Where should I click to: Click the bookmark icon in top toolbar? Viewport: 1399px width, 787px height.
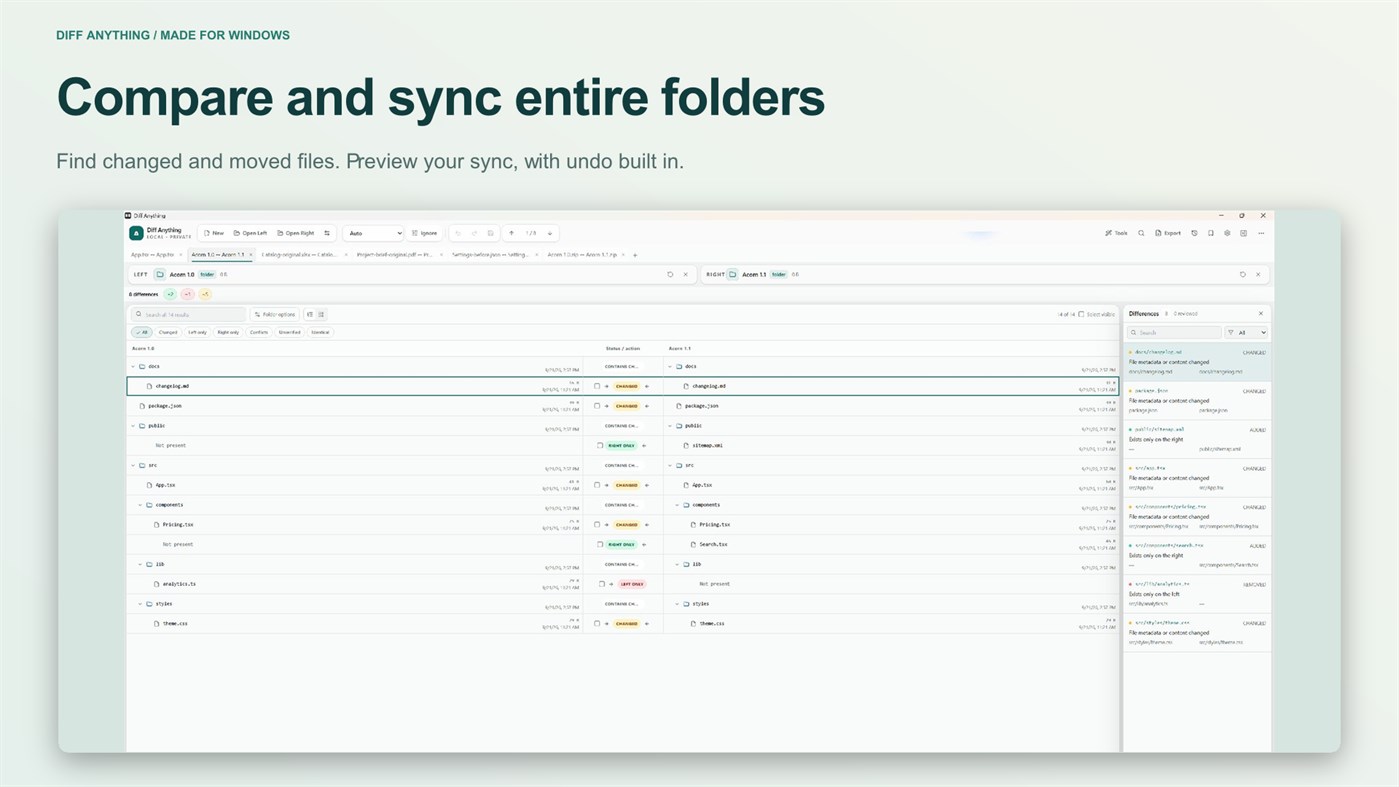pos(1210,233)
